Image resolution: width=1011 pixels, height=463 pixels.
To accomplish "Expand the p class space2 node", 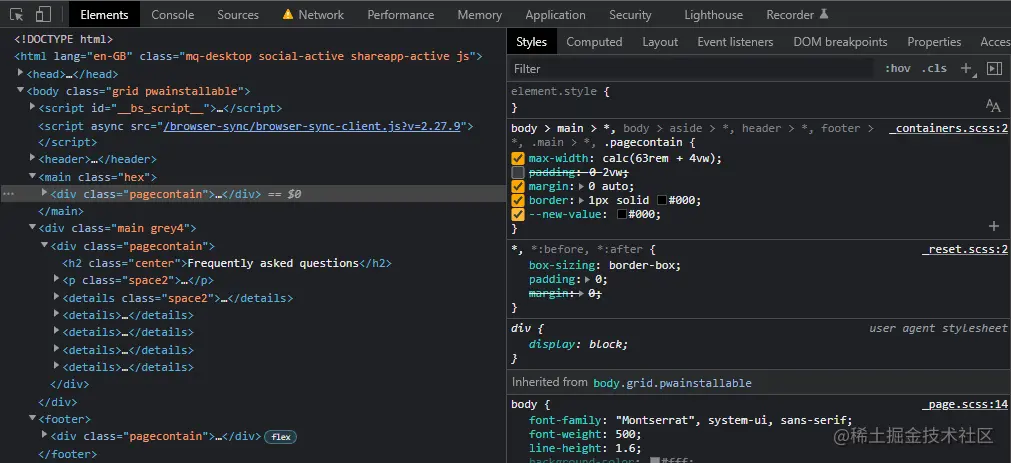I will coord(57,279).
